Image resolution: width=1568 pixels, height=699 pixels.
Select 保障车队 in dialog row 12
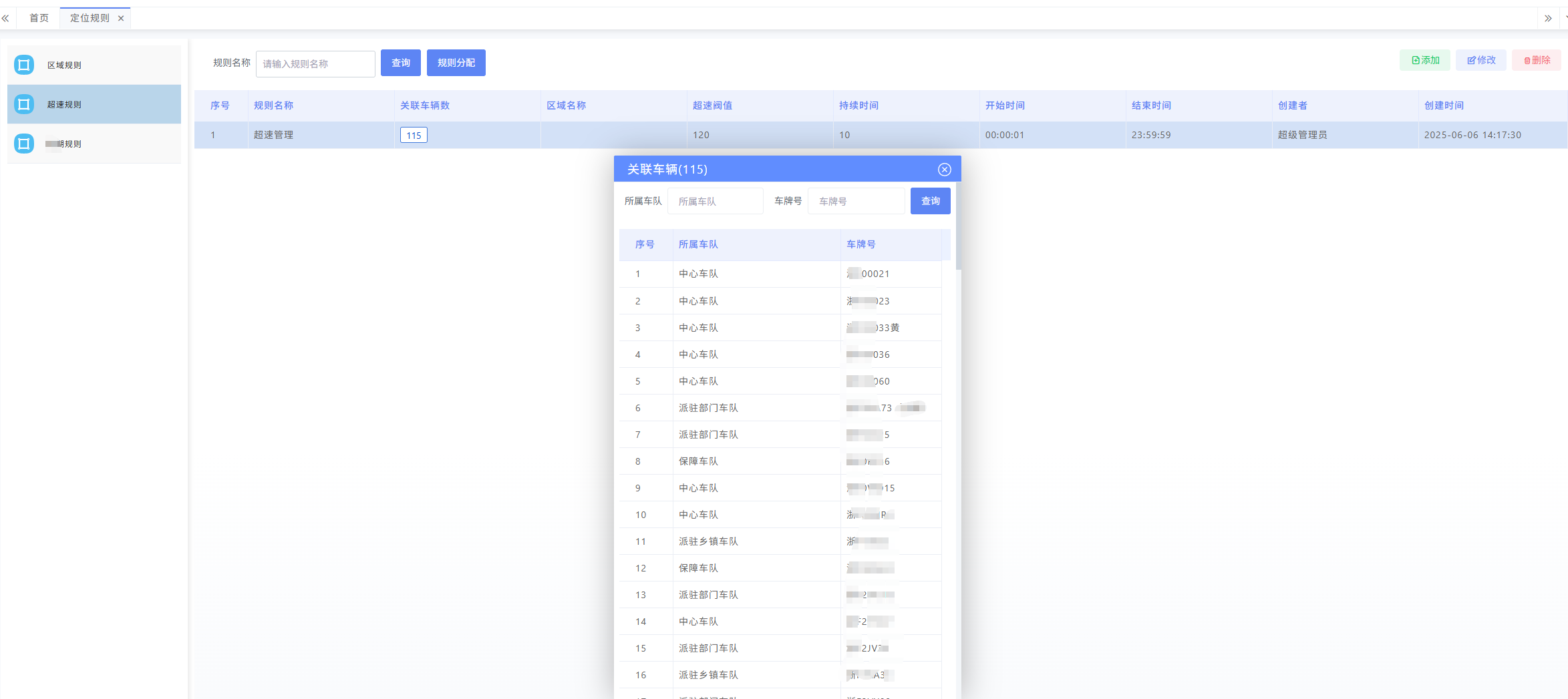tap(698, 568)
